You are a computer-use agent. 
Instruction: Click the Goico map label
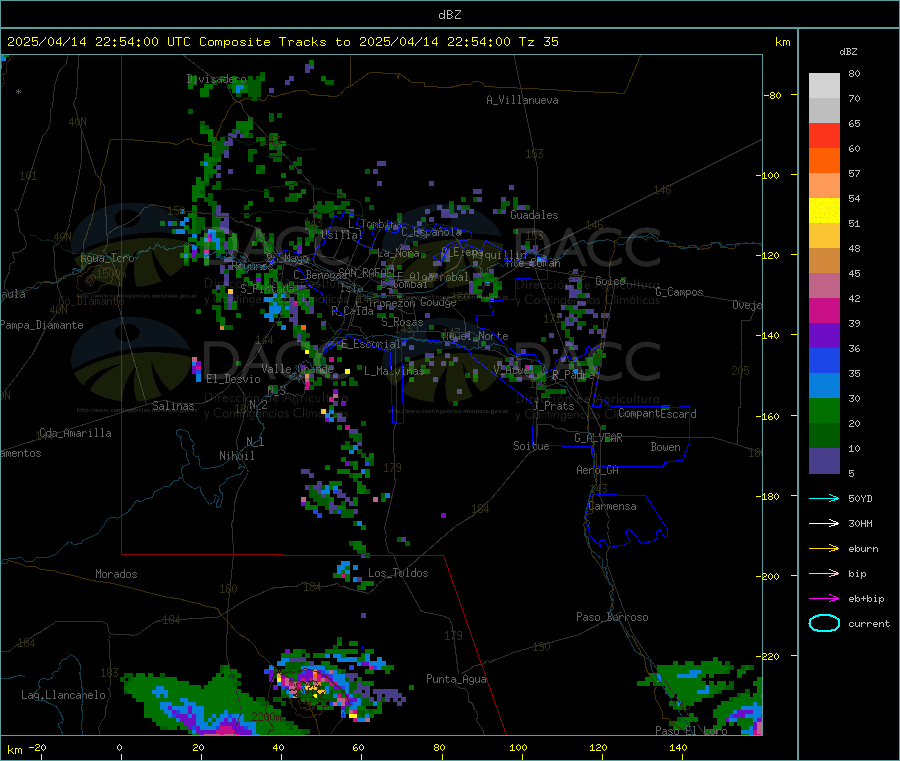[610, 281]
